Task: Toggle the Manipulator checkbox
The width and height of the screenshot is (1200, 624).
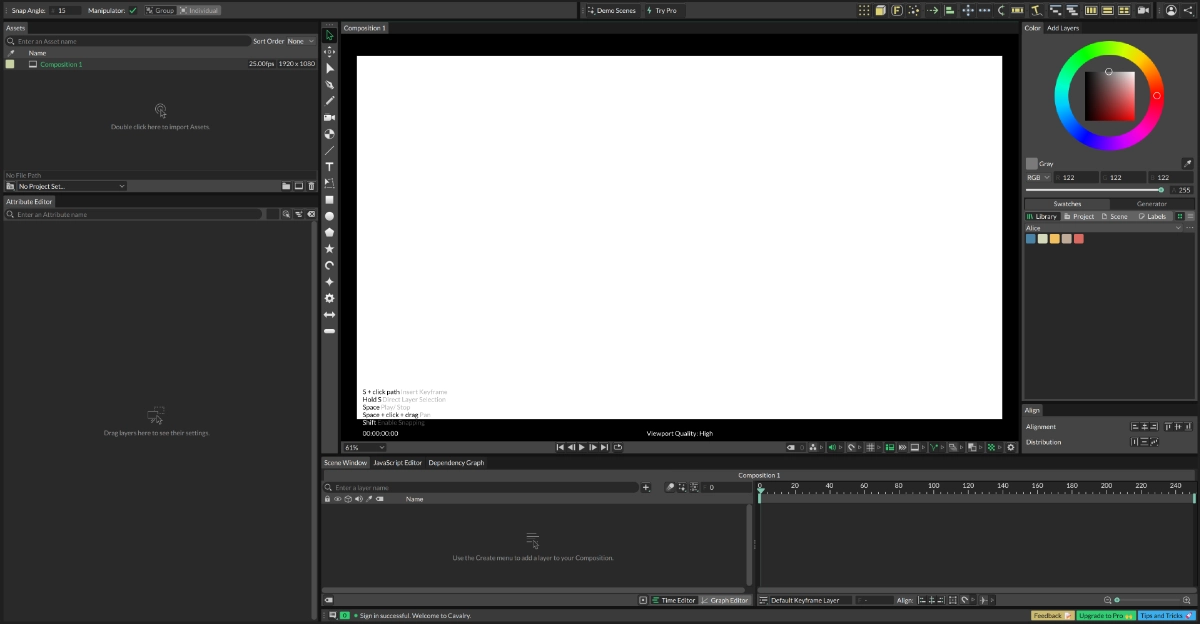Action: pos(133,10)
